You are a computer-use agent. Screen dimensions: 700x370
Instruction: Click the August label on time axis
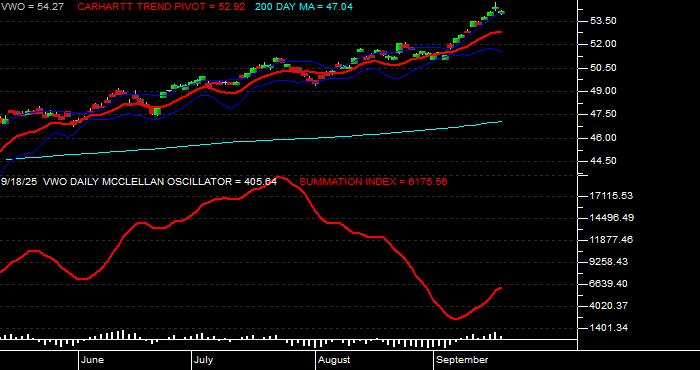335,360
